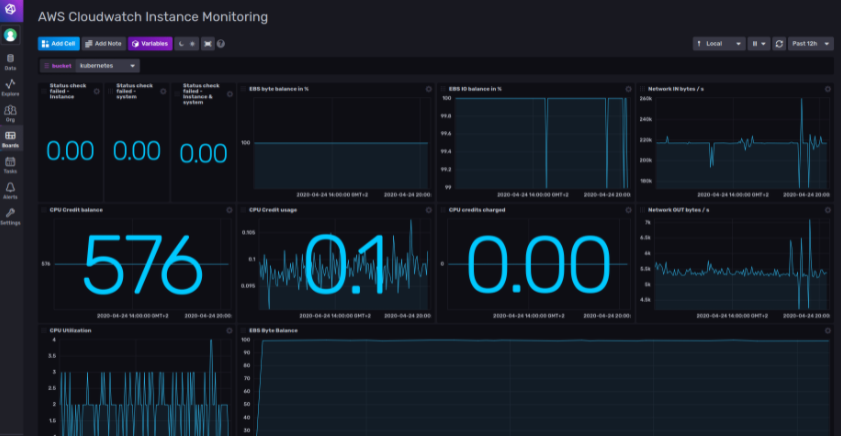Image resolution: width=841 pixels, height=436 pixels.
Task: Click the Add Cell button
Action: coord(58,44)
